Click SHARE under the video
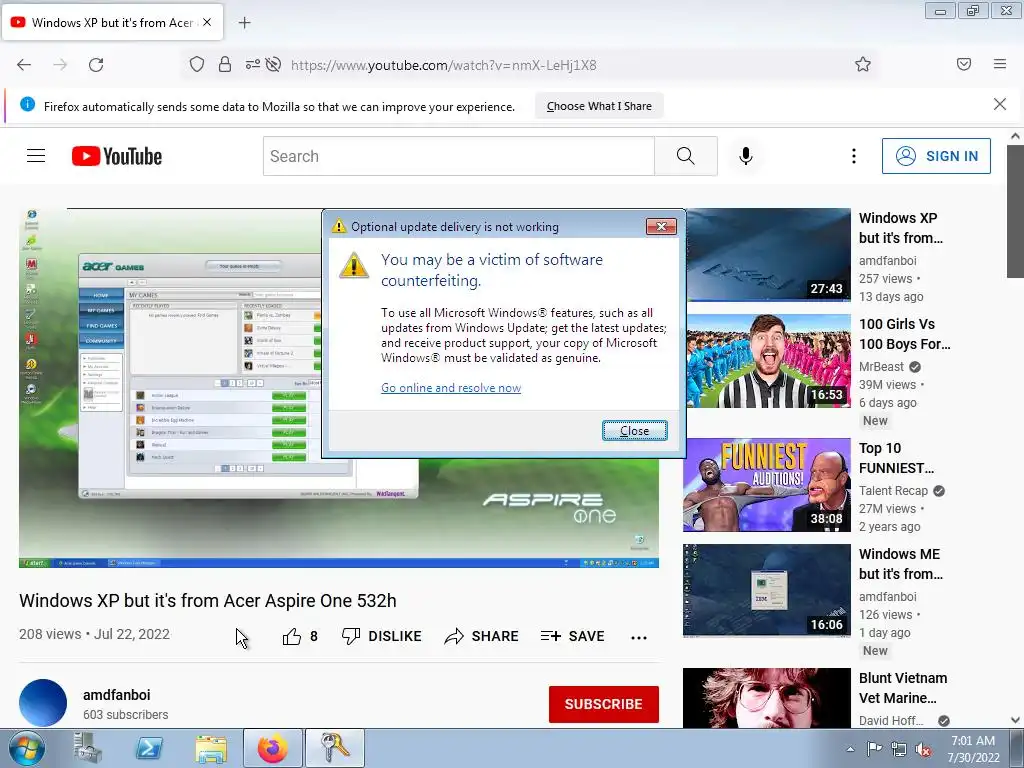 481,636
